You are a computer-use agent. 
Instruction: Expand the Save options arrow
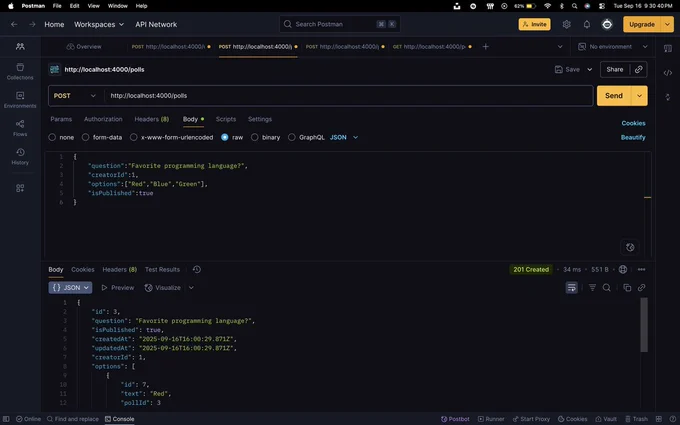(x=589, y=69)
